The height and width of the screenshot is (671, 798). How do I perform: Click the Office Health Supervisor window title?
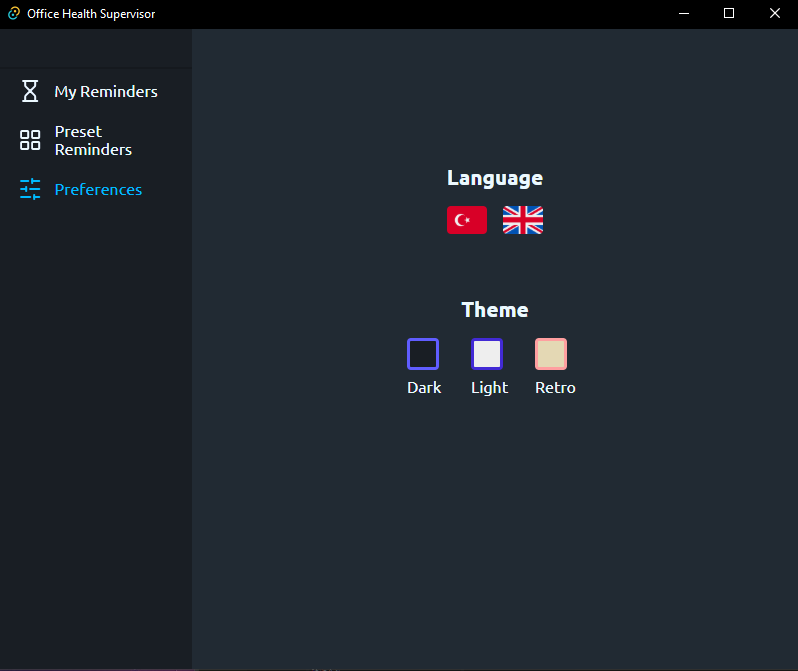pos(91,14)
